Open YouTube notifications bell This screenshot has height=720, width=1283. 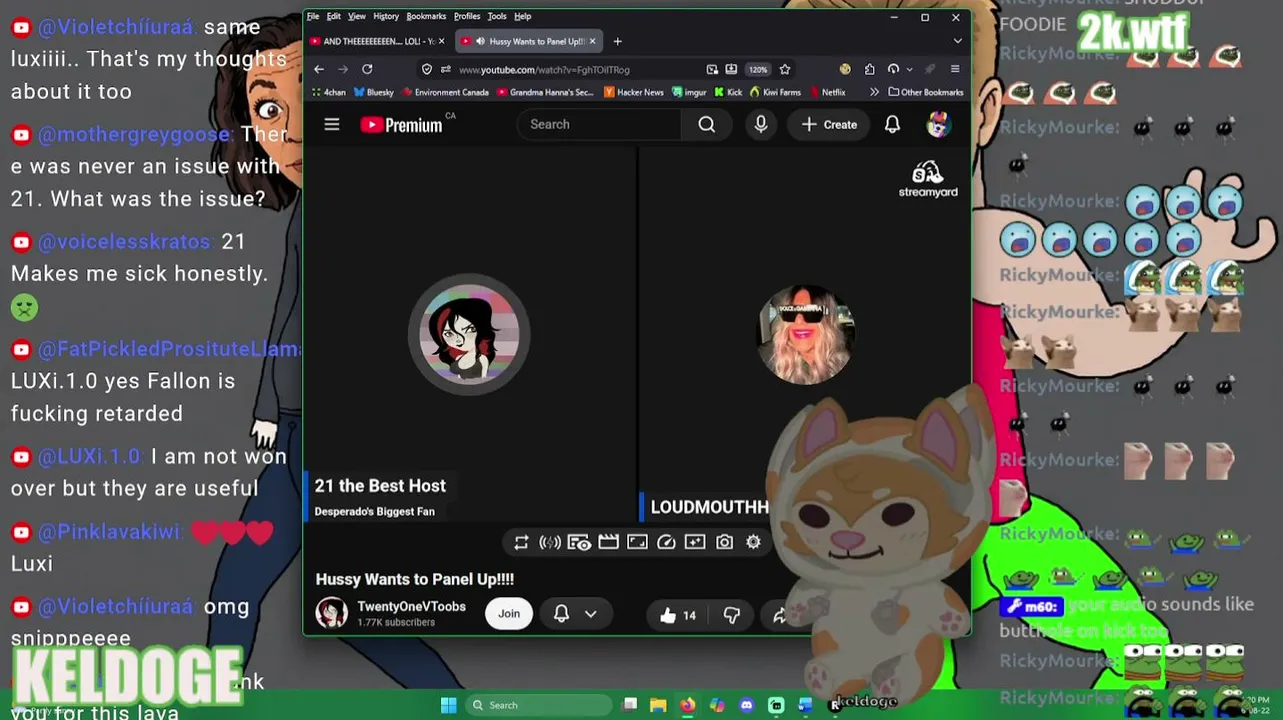[x=892, y=124]
